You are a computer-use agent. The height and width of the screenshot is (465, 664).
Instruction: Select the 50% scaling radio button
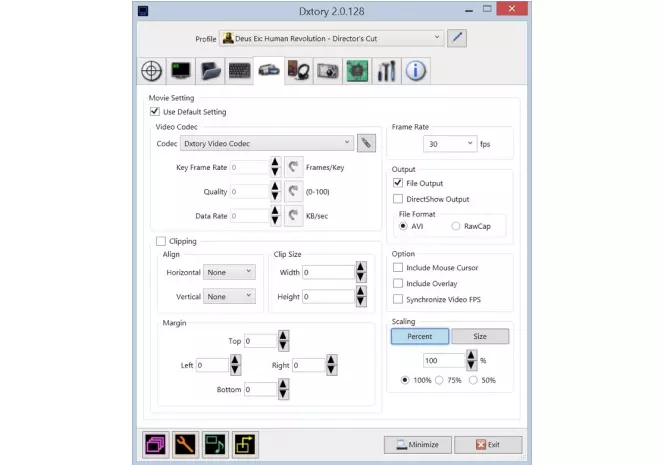pyautogui.click(x=473, y=380)
